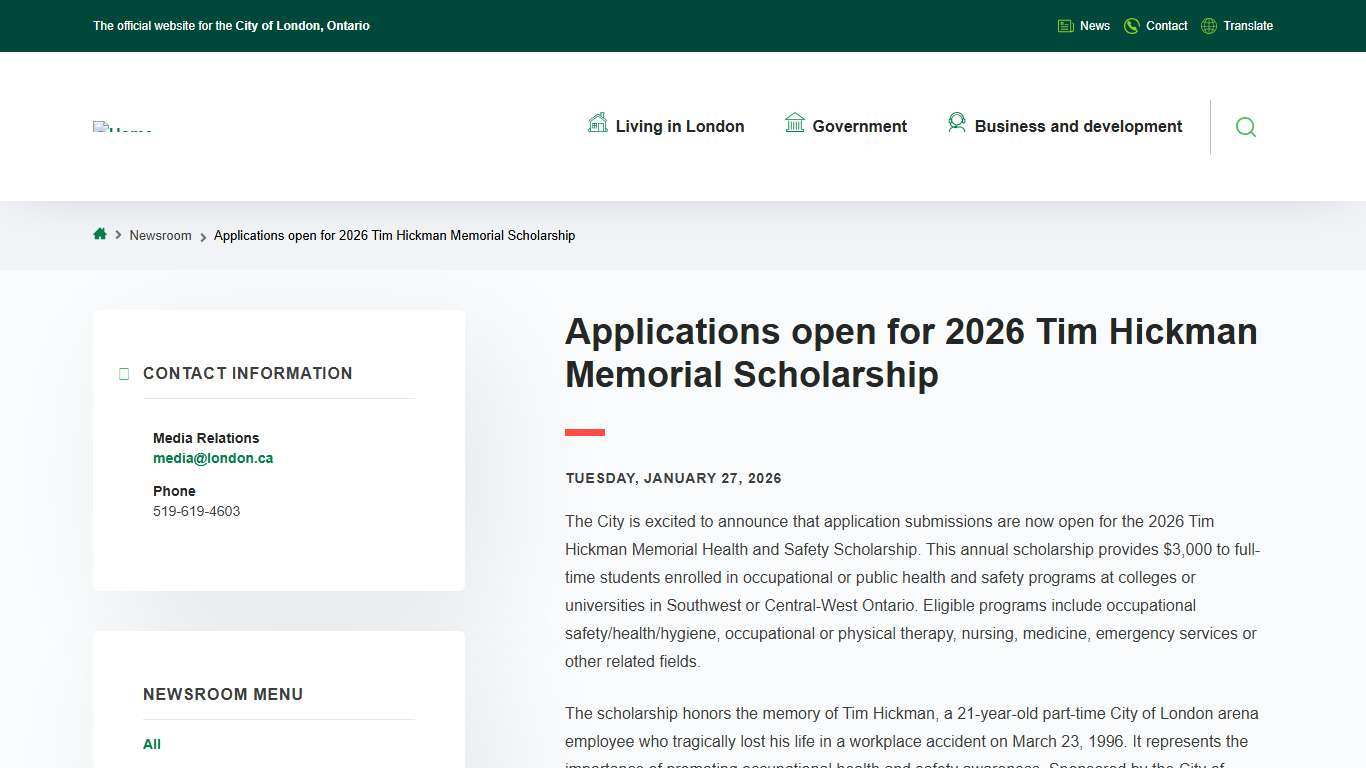Screen dimensions: 1366x768
Task: Click the article title breadcrumb entry
Action: pyautogui.click(x=394, y=235)
